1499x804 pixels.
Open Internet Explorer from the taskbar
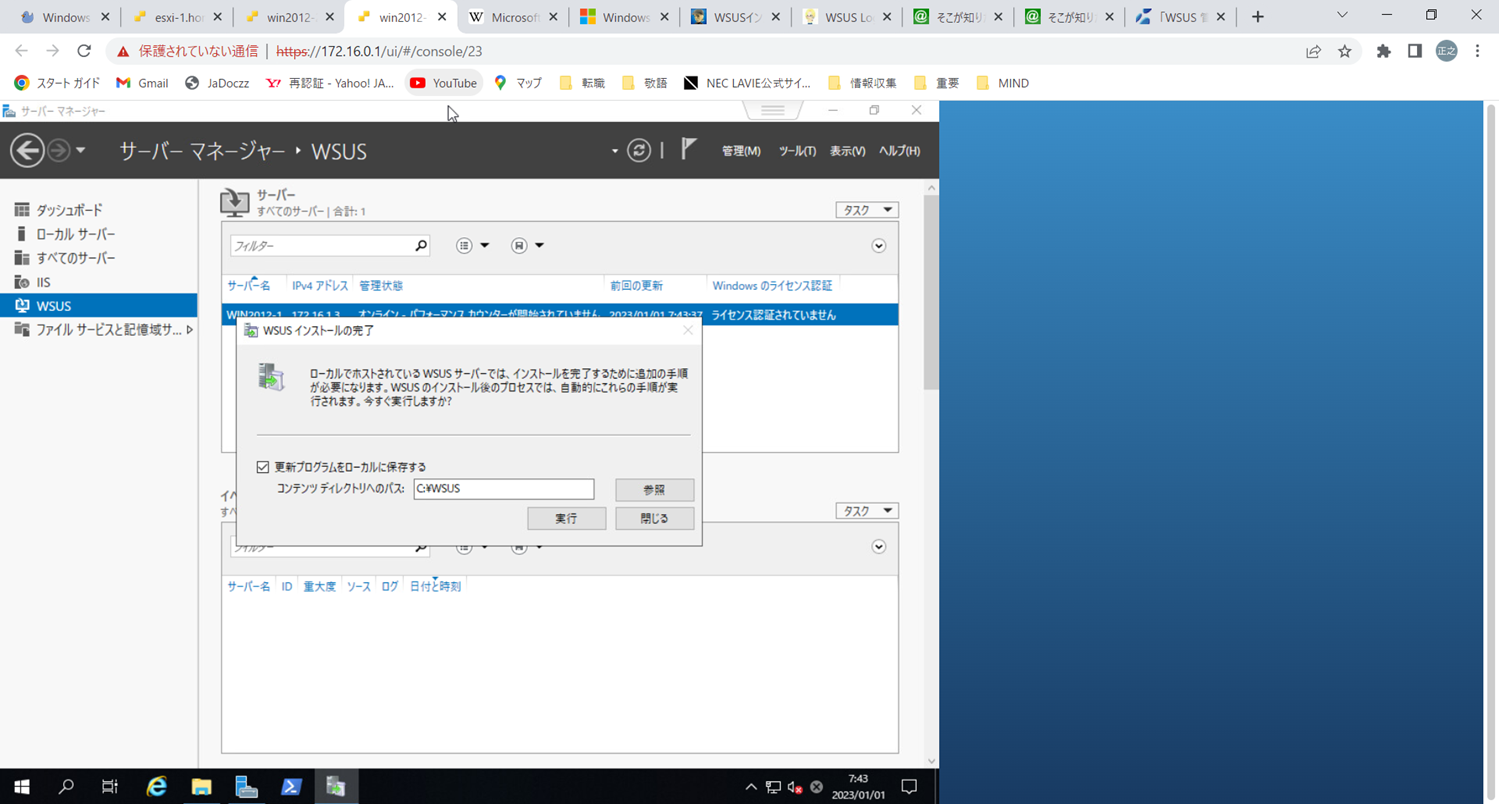(157, 787)
